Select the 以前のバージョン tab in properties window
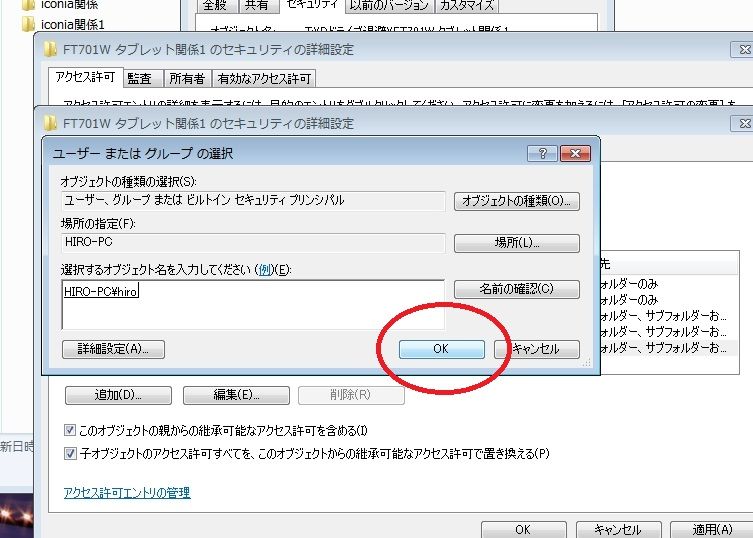The image size is (753, 538). (389, 5)
